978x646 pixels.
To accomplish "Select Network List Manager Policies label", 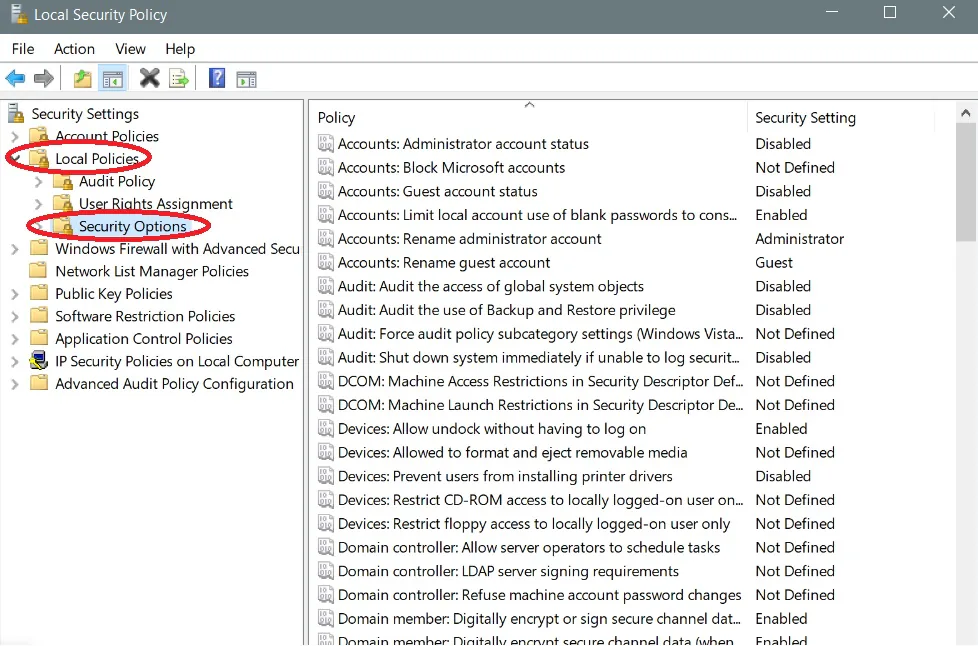I will pyautogui.click(x=152, y=271).
